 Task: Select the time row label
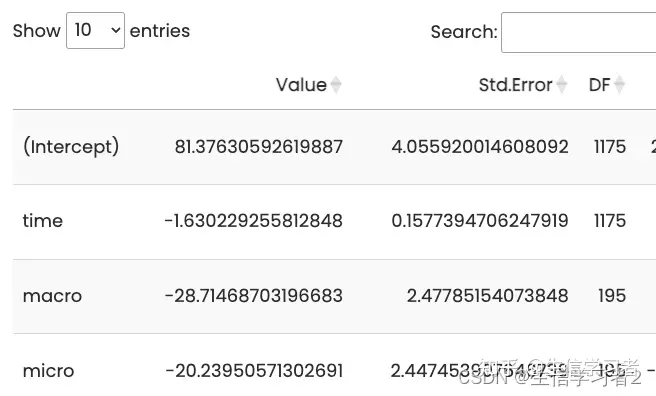43,221
